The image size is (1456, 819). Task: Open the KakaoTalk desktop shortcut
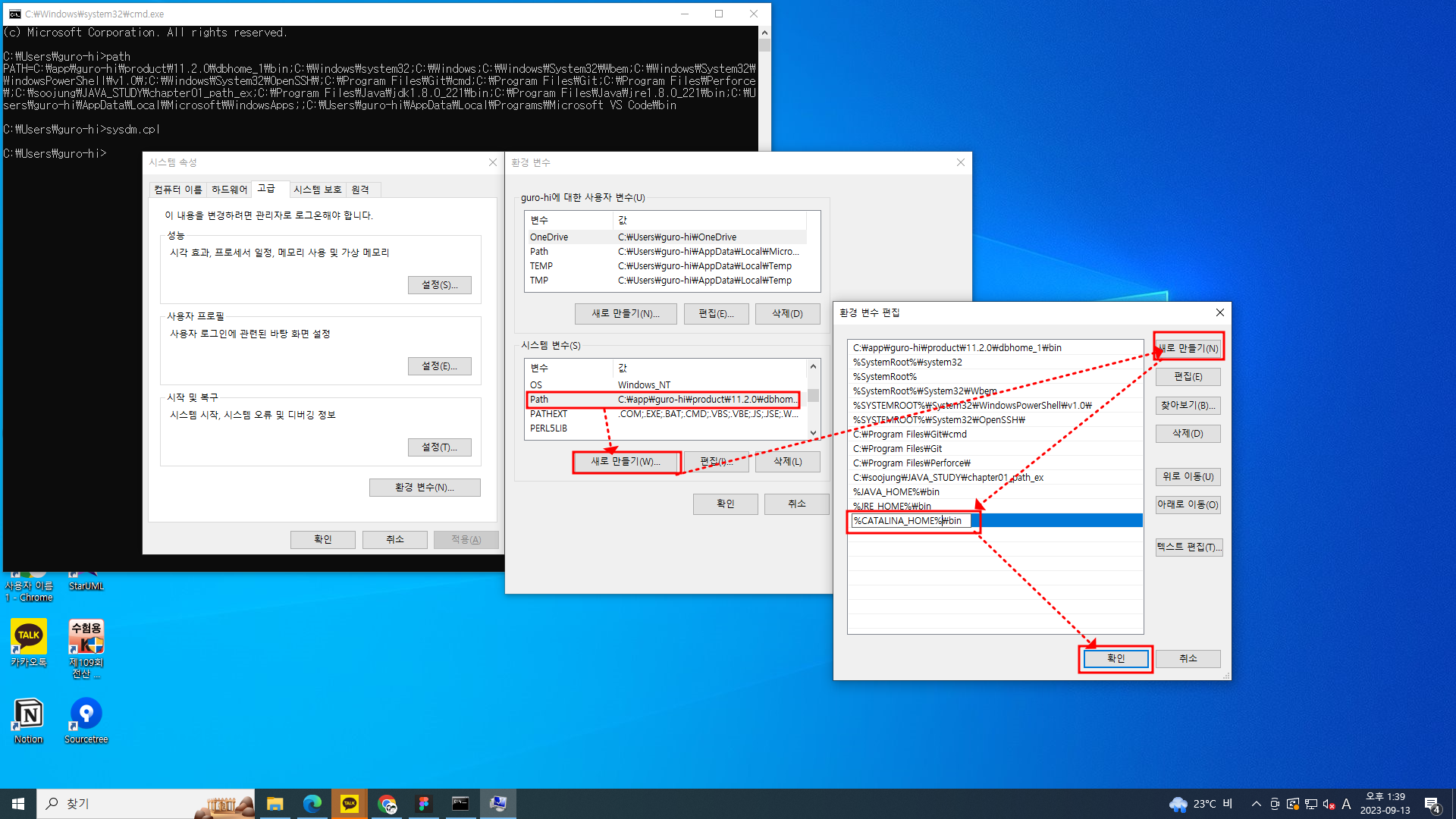click(x=29, y=638)
